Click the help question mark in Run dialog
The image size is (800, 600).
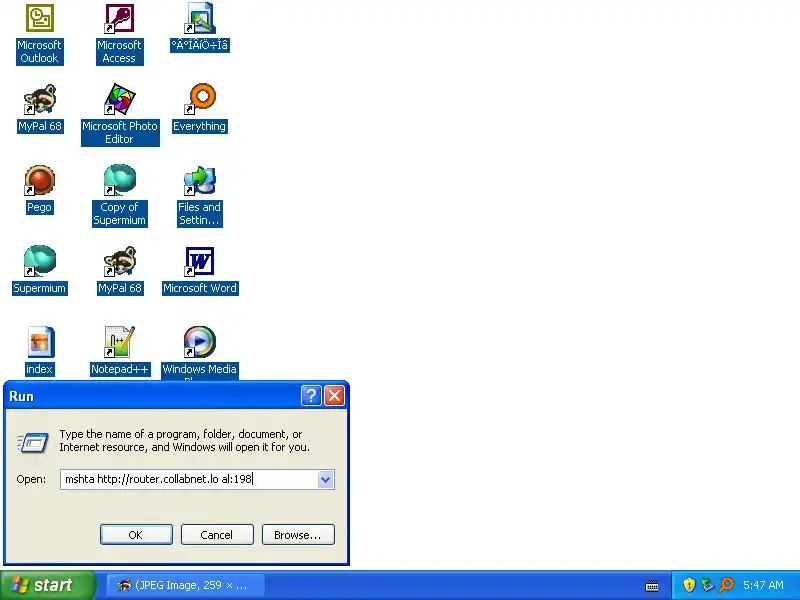click(311, 395)
